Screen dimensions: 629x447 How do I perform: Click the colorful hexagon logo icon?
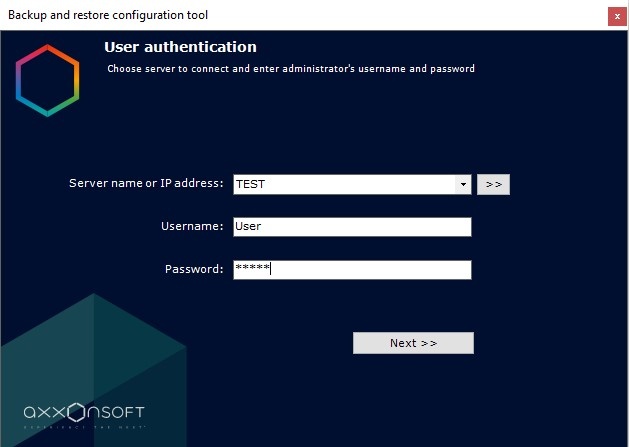[48, 81]
